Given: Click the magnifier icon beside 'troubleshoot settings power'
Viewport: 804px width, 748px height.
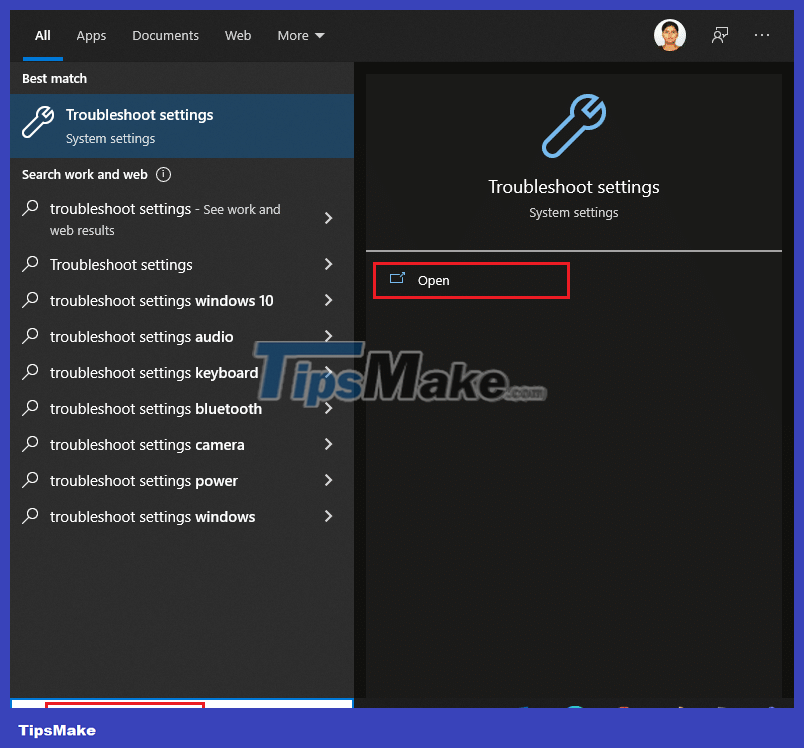Looking at the screenshot, I should [32, 481].
